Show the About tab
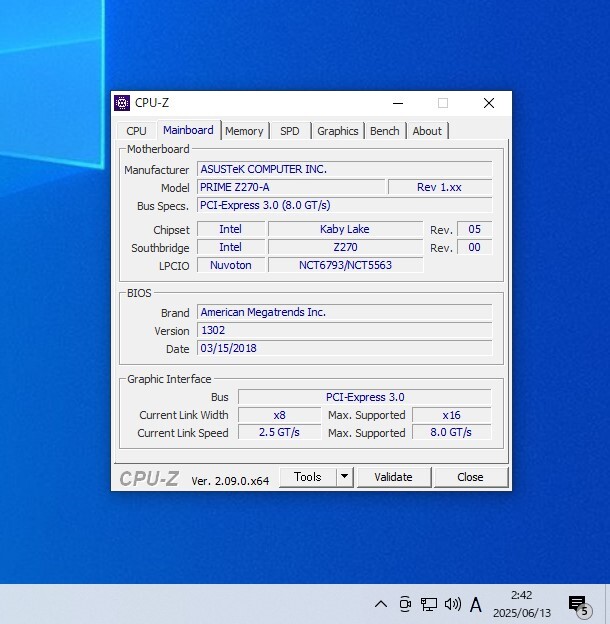 coord(427,131)
